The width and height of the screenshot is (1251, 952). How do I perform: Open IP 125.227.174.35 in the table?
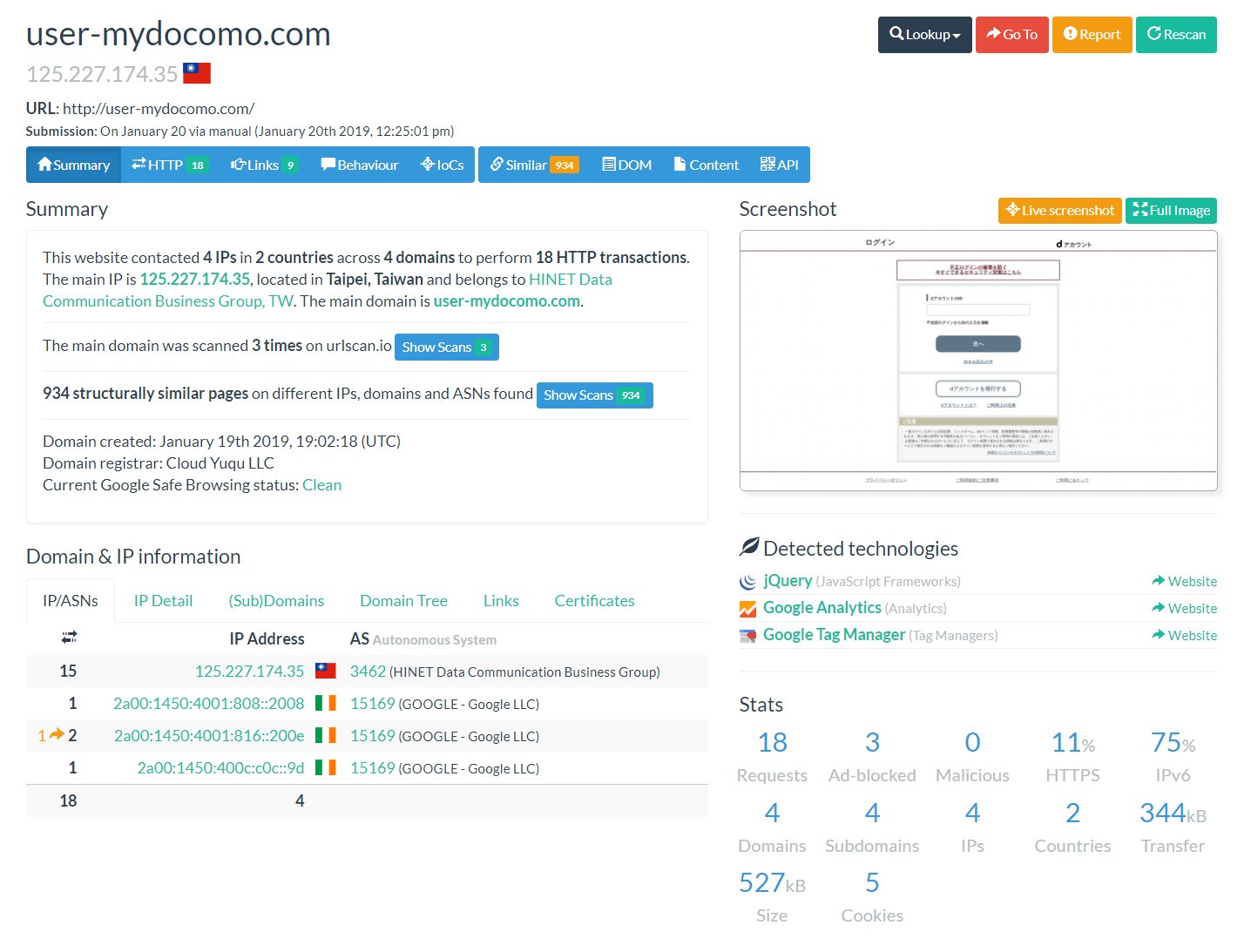(x=249, y=672)
